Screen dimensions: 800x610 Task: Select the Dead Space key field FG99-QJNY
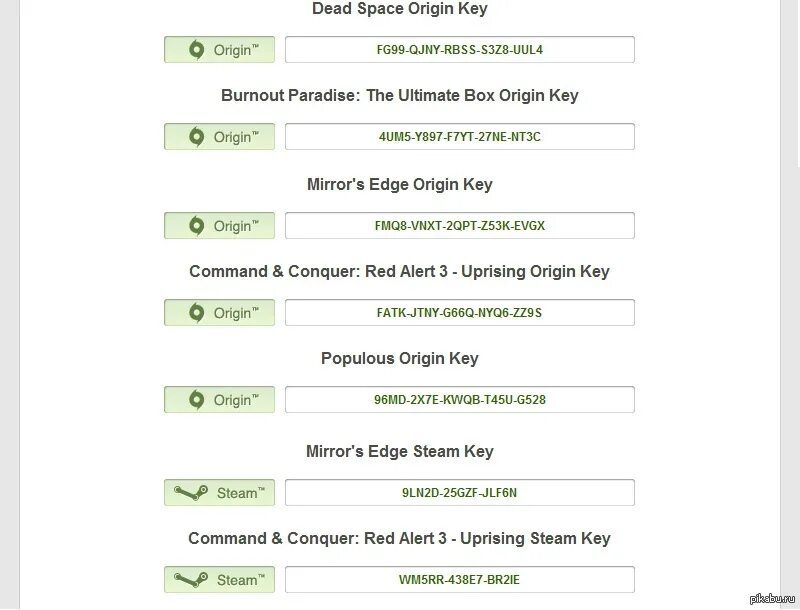point(460,49)
